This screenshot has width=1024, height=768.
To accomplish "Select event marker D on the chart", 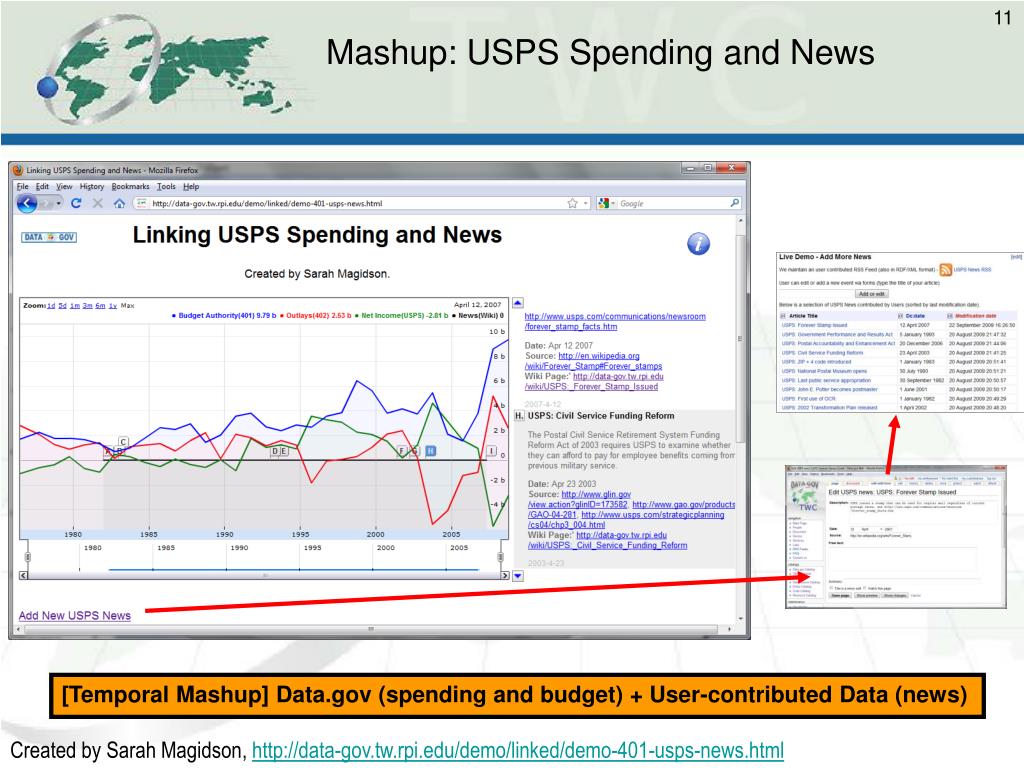I will pyautogui.click(x=275, y=451).
